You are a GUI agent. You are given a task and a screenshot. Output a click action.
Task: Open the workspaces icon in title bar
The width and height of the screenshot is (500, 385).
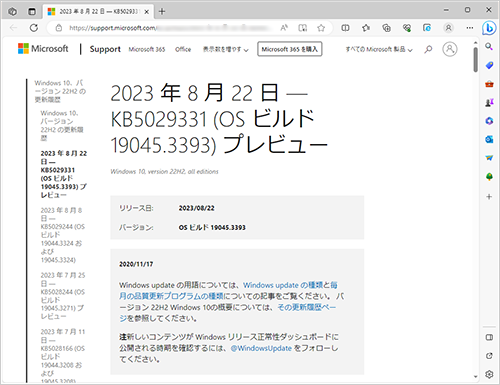click(x=13, y=12)
